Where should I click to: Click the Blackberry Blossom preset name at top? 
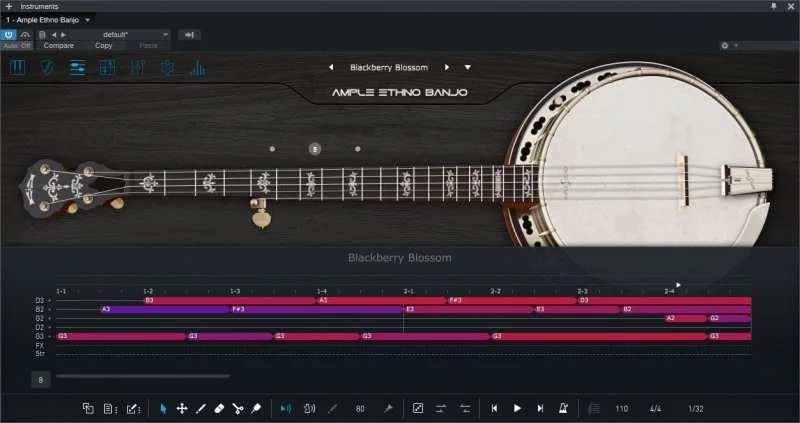tap(389, 67)
